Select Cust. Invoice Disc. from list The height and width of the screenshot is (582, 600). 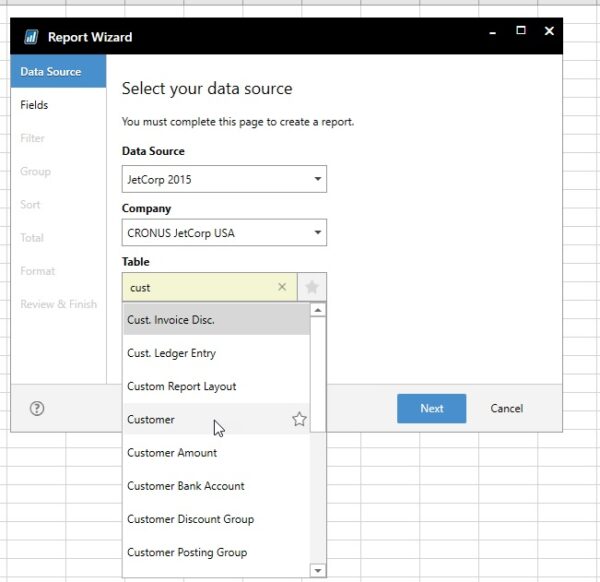pyautogui.click(x=171, y=320)
